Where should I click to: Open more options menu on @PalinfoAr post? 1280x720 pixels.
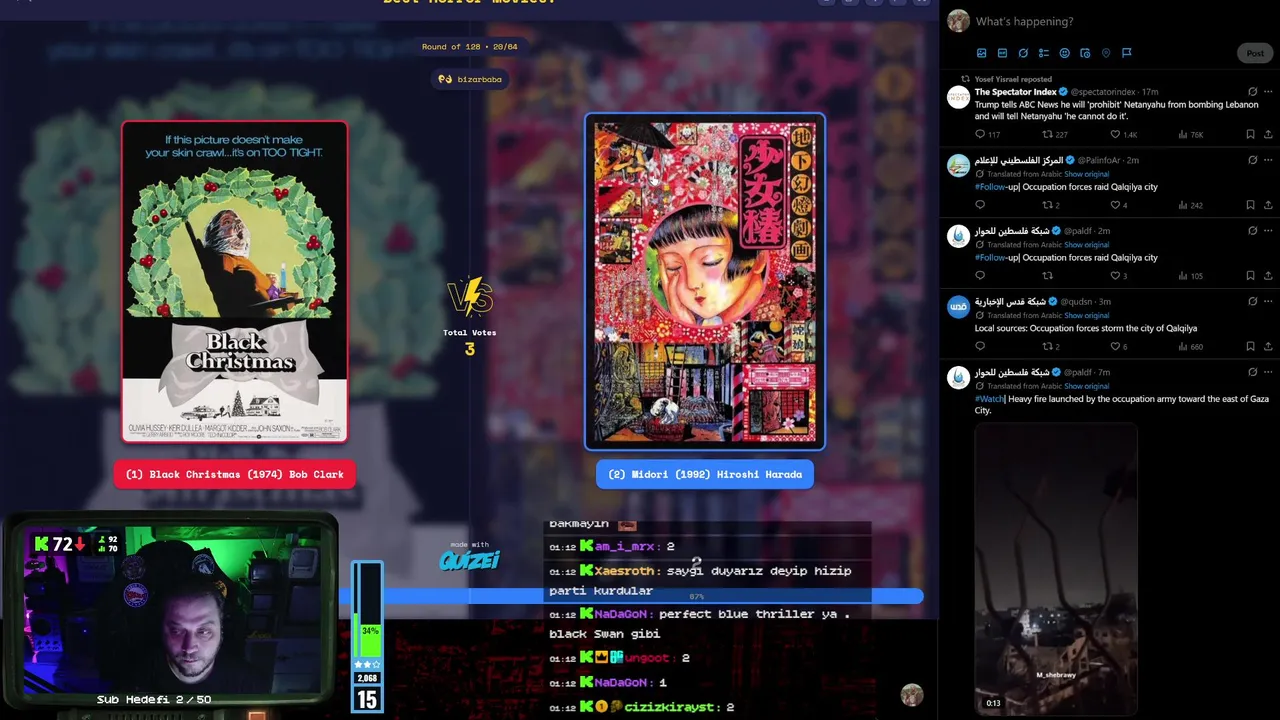coord(1269,160)
